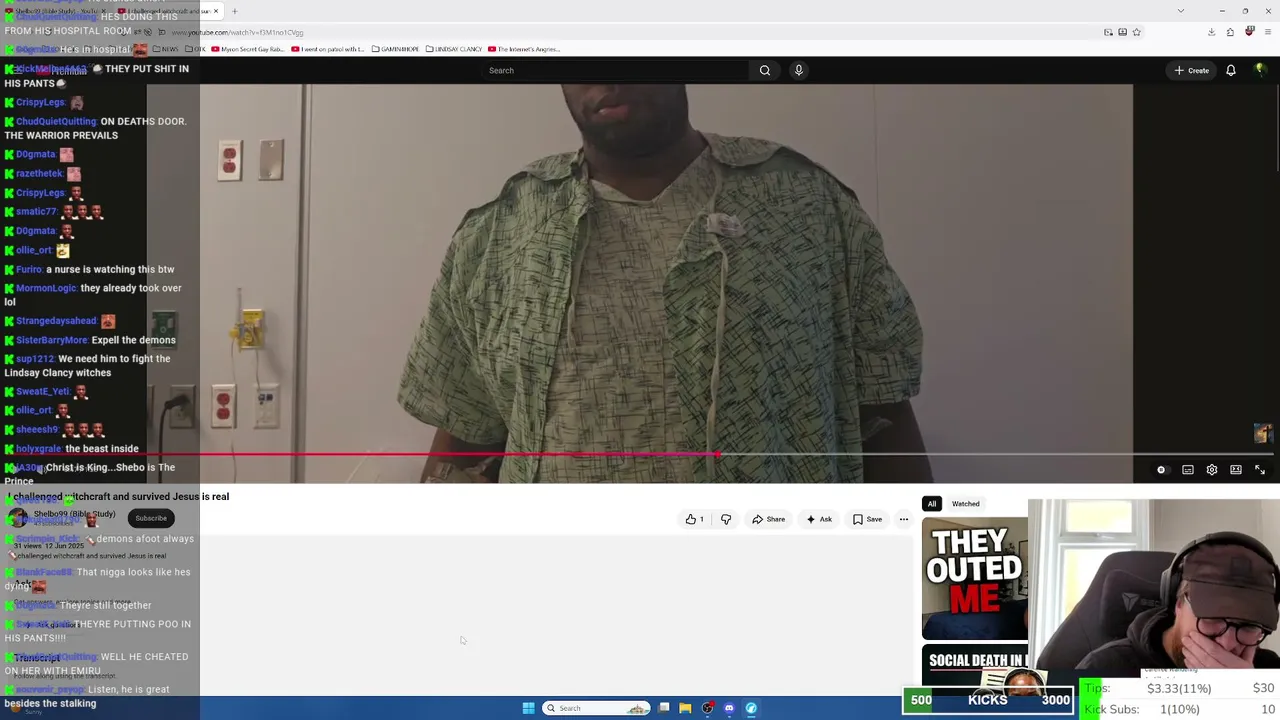Like the video with thumbs-up

tap(694, 519)
